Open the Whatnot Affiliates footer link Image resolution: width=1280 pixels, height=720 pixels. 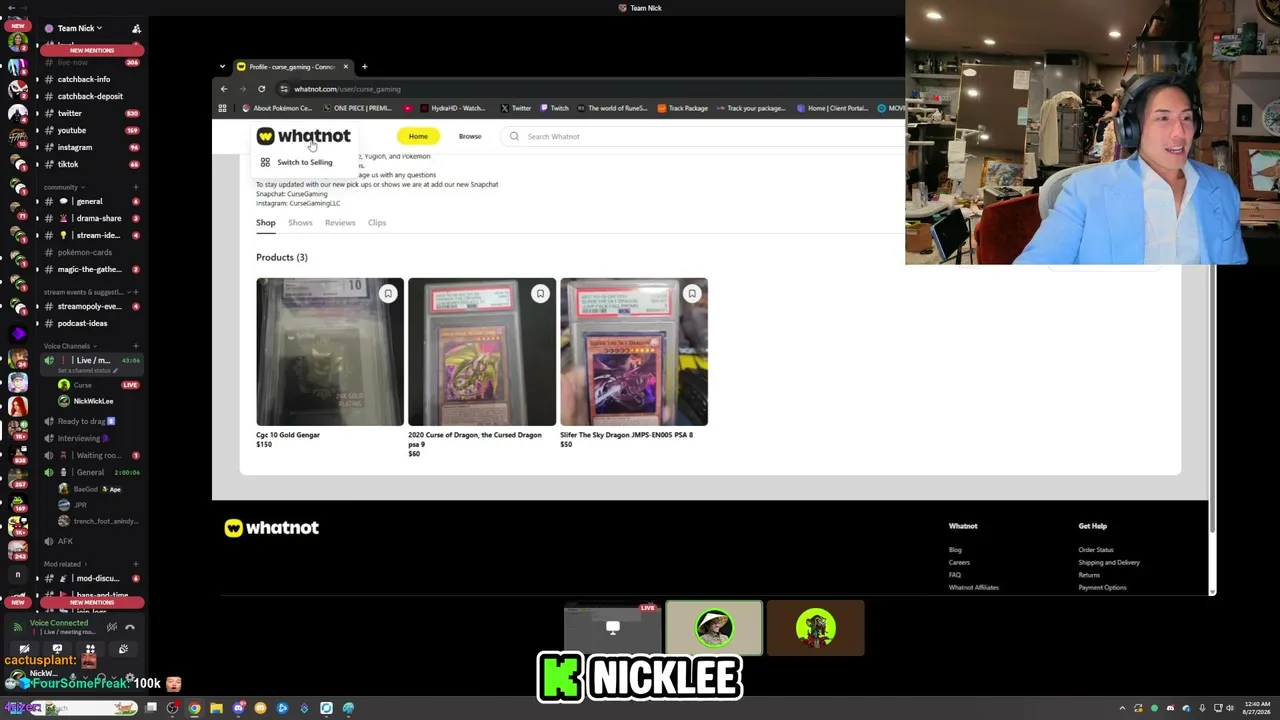point(974,587)
